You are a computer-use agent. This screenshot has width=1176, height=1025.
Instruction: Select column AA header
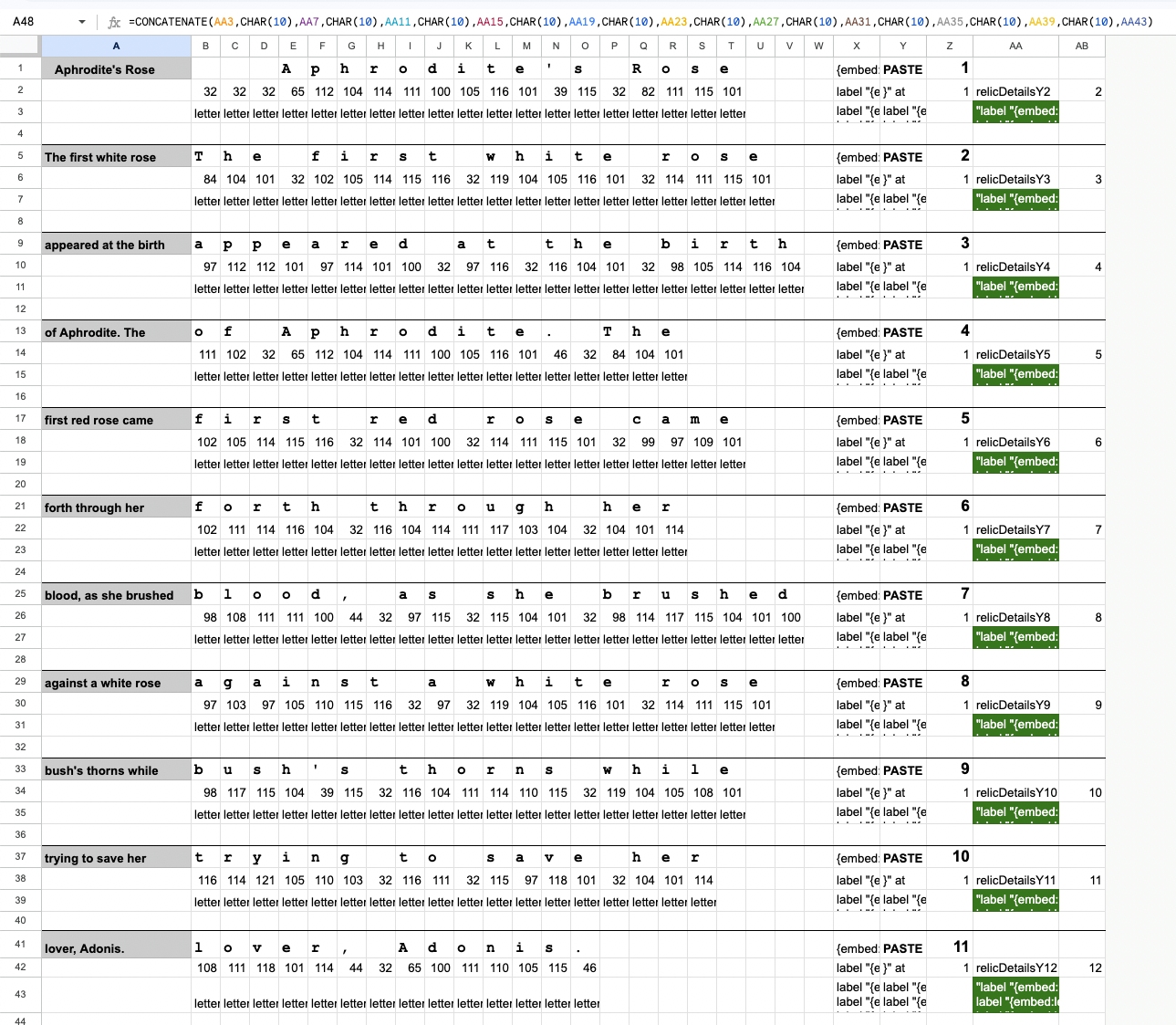coord(1015,46)
